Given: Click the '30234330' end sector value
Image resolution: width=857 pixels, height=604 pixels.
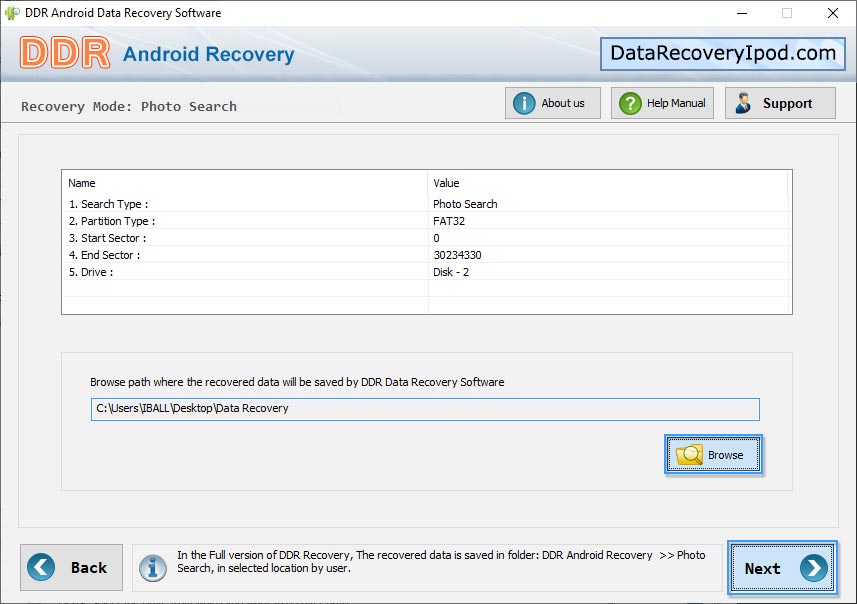Looking at the screenshot, I should 457,255.
